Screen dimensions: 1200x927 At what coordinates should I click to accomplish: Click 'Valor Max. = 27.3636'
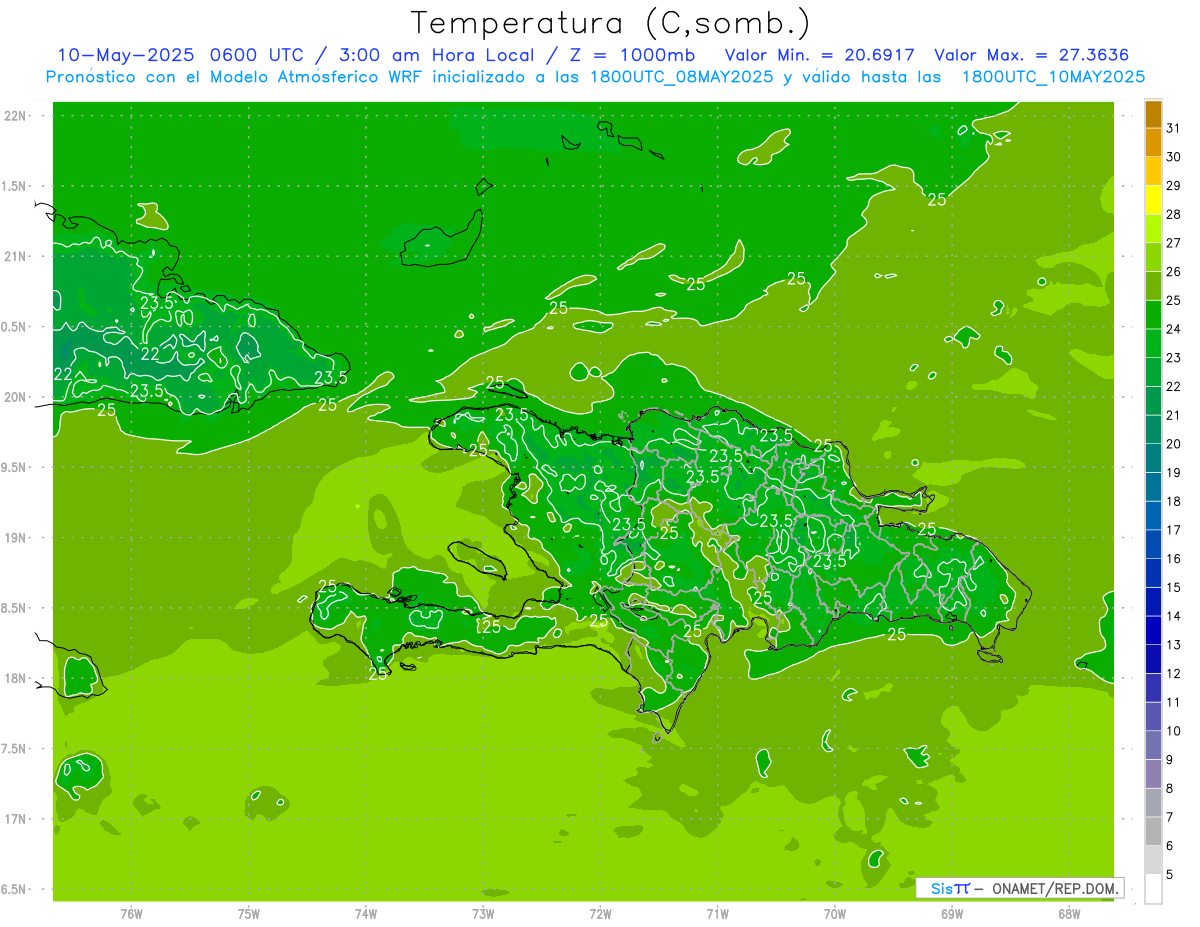point(1031,54)
